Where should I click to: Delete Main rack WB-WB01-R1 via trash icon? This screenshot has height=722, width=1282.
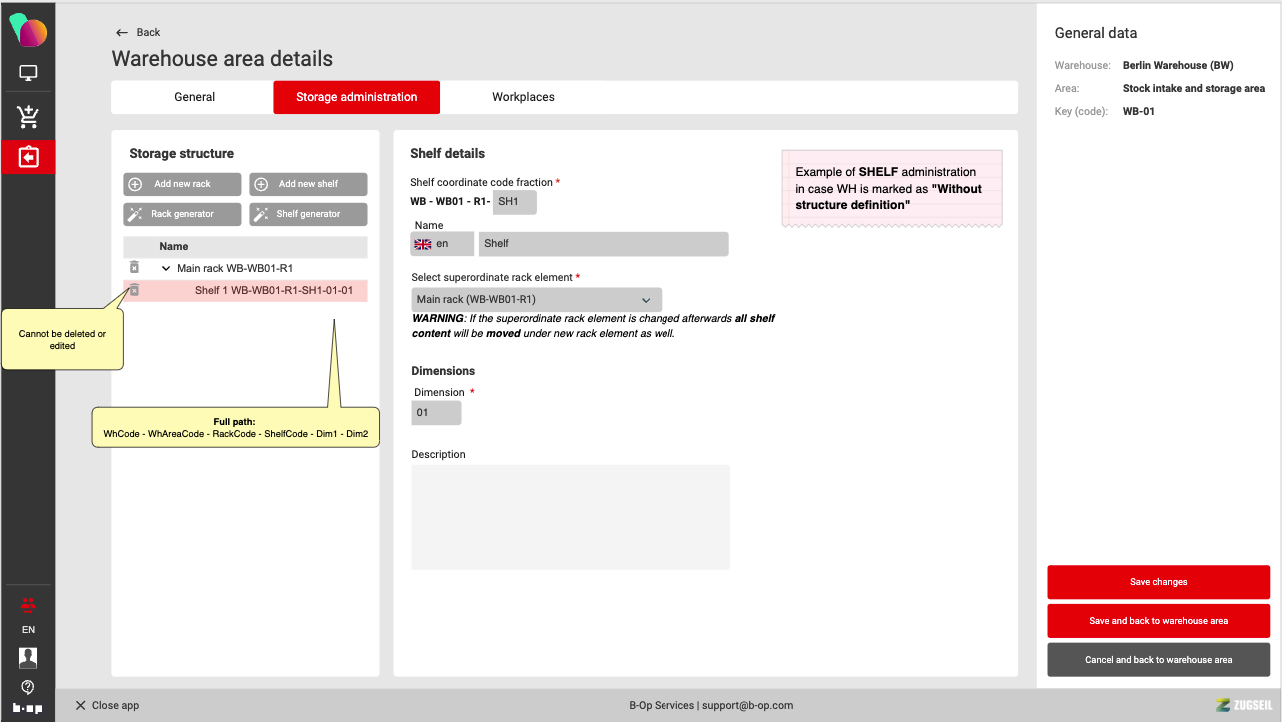coord(134,268)
